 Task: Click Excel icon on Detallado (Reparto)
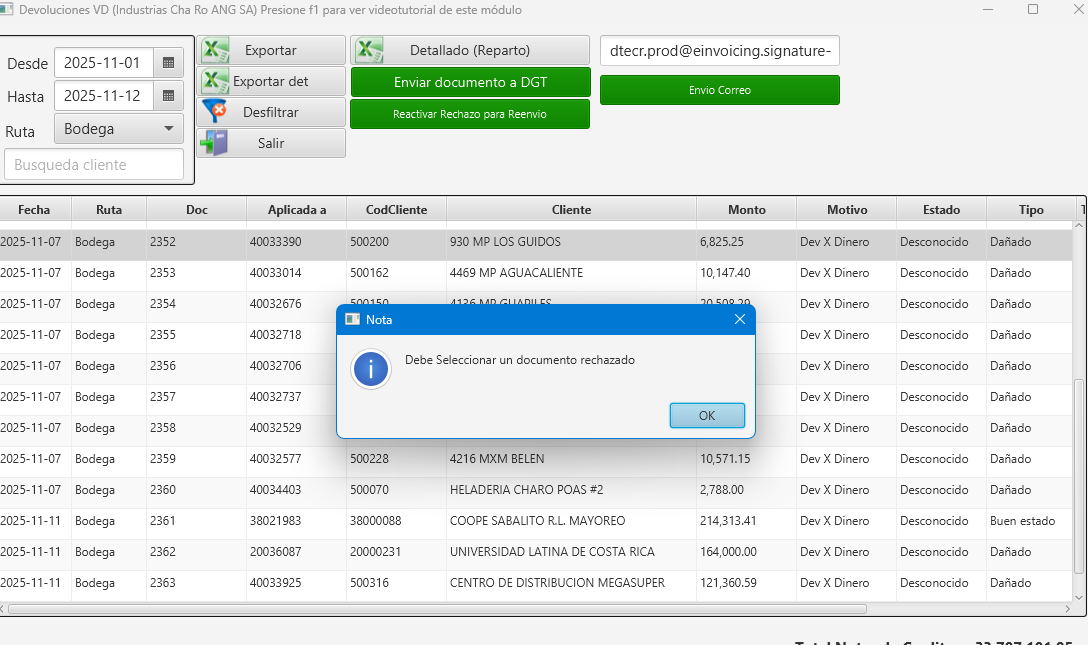coord(370,51)
